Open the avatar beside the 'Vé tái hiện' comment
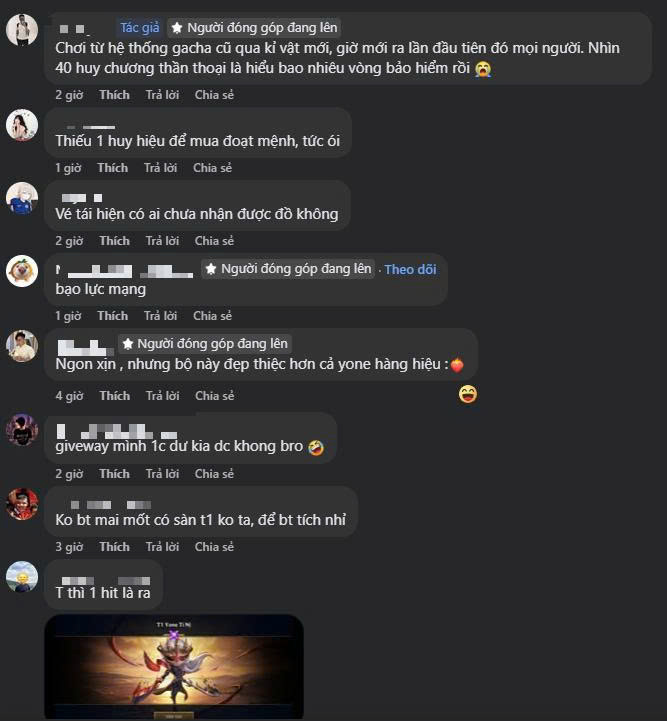Viewport: 667px width, 721px height. (x=22, y=198)
